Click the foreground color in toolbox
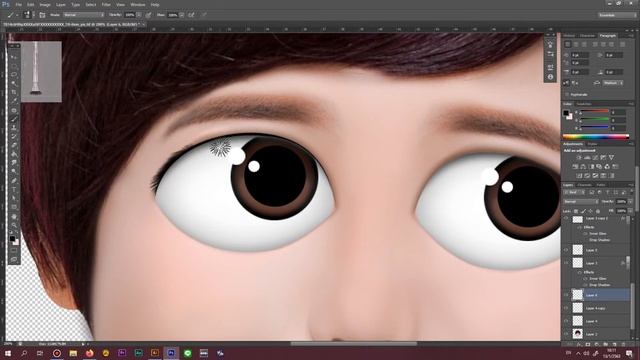This screenshot has width=640, height=360. 12,238
